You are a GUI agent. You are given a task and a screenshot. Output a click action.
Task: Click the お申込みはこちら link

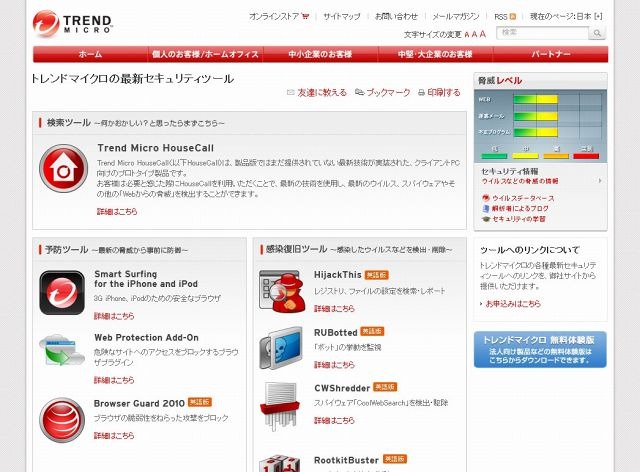(513, 304)
